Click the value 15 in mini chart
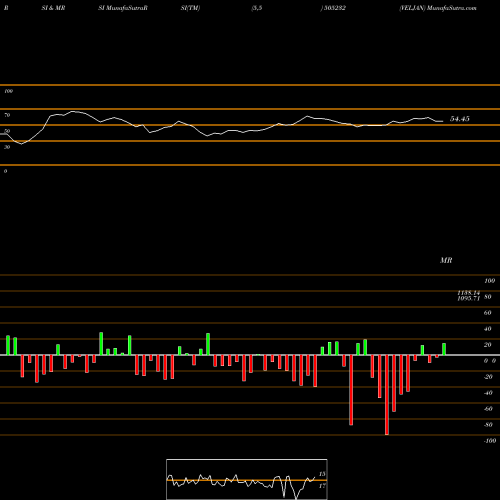 pyautogui.click(x=322, y=474)
